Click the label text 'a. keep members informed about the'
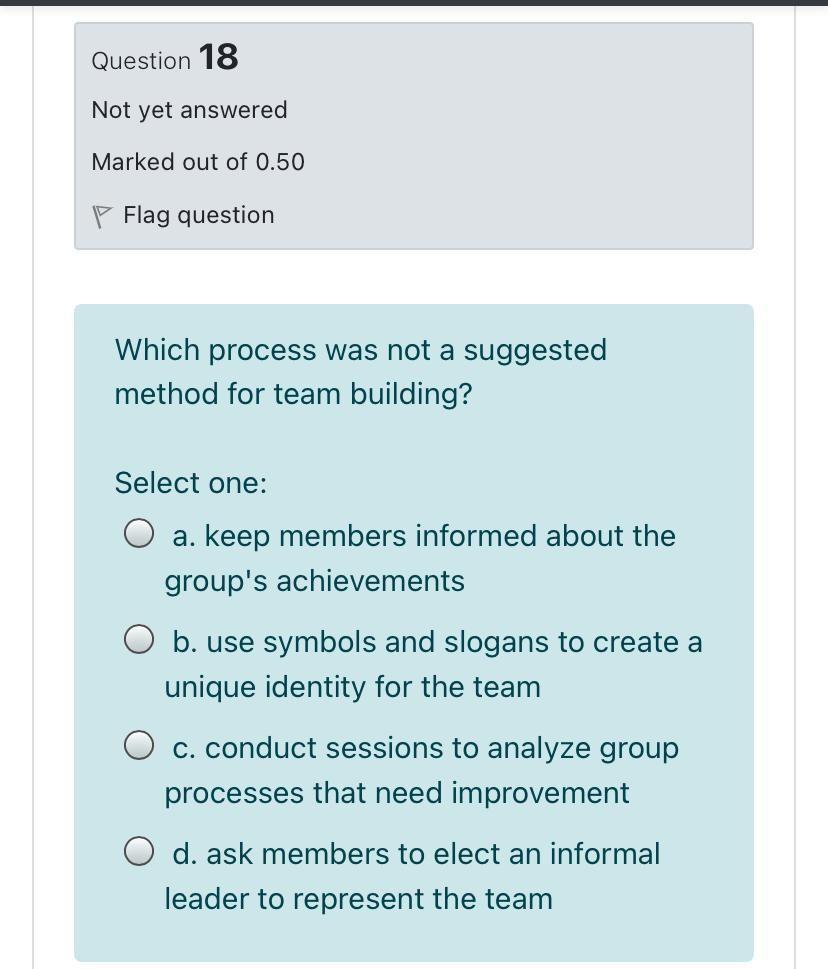Image resolution: width=828 pixels, height=969 pixels. [x=424, y=536]
